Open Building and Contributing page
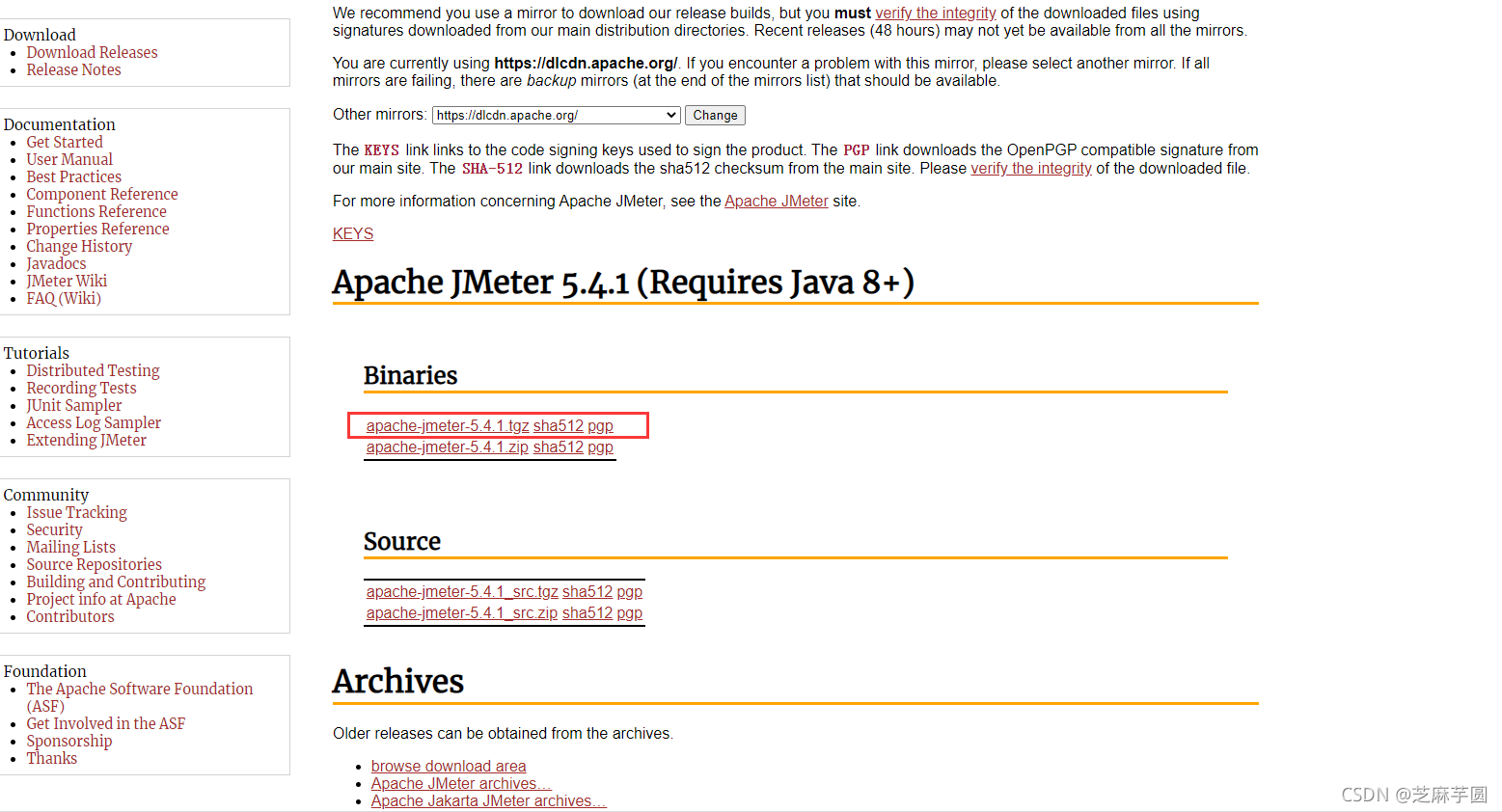 pos(116,582)
